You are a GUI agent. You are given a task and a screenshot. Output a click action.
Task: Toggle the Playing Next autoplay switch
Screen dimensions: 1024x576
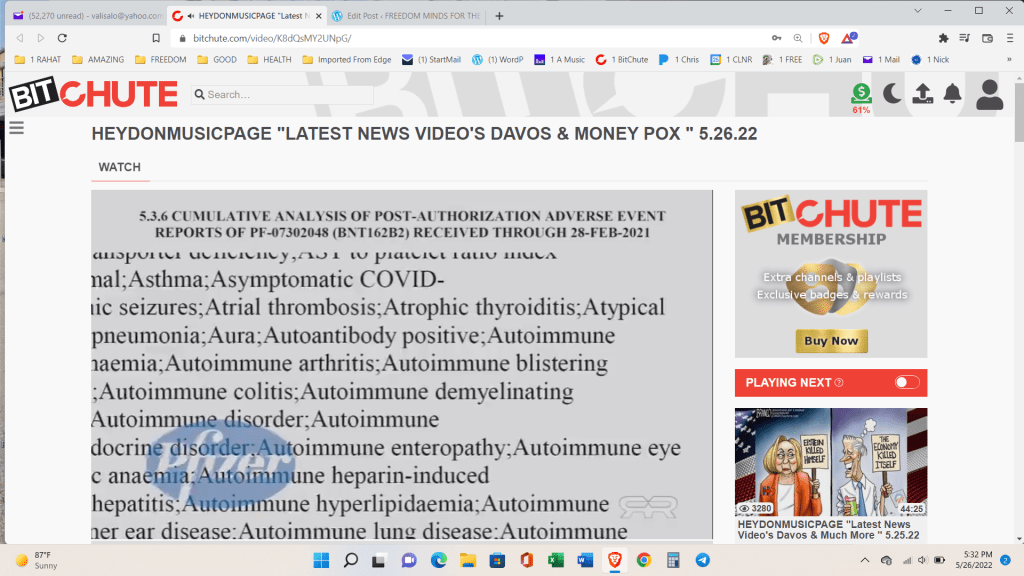(906, 382)
